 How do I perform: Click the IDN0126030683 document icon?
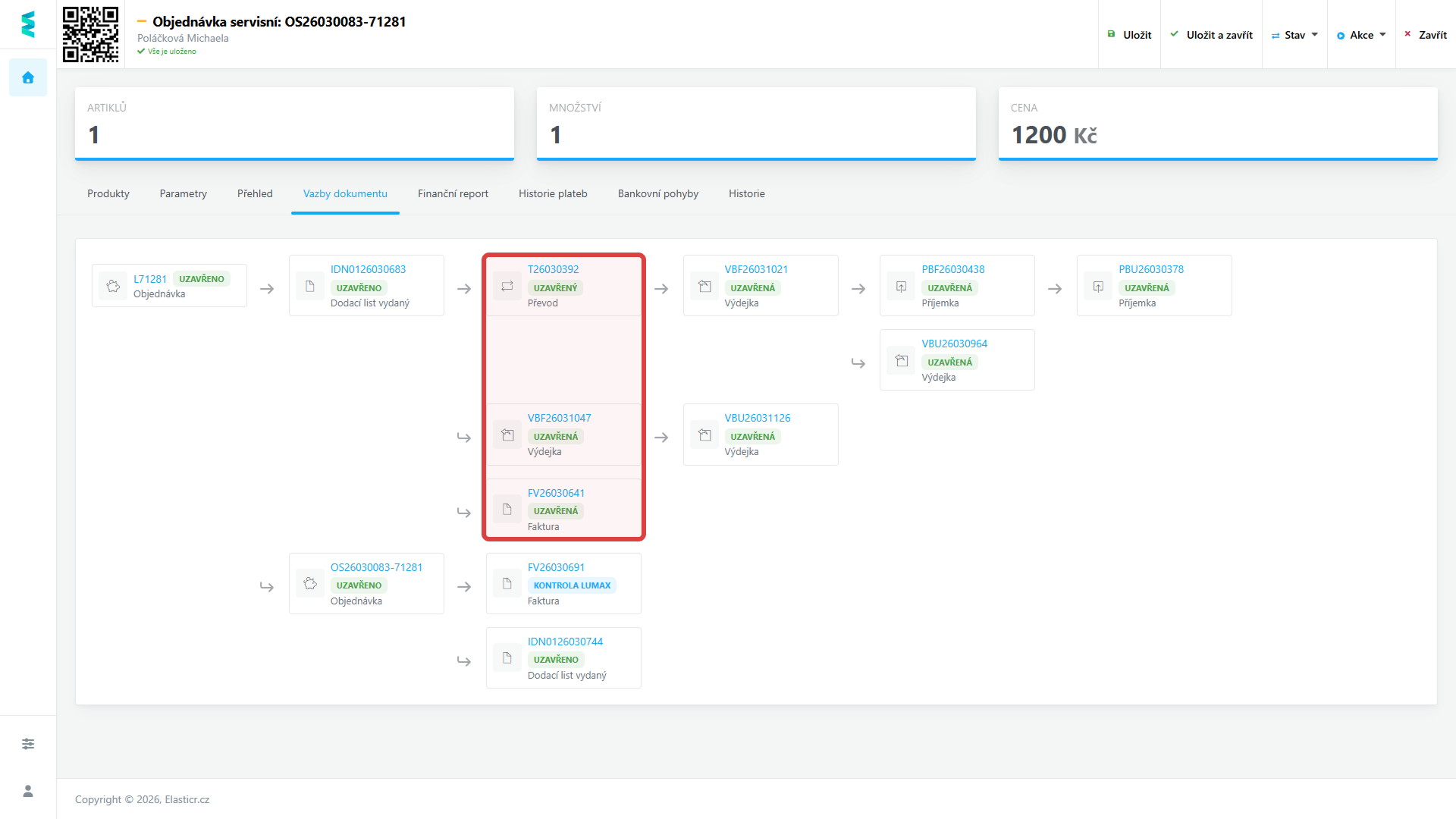[x=310, y=286]
